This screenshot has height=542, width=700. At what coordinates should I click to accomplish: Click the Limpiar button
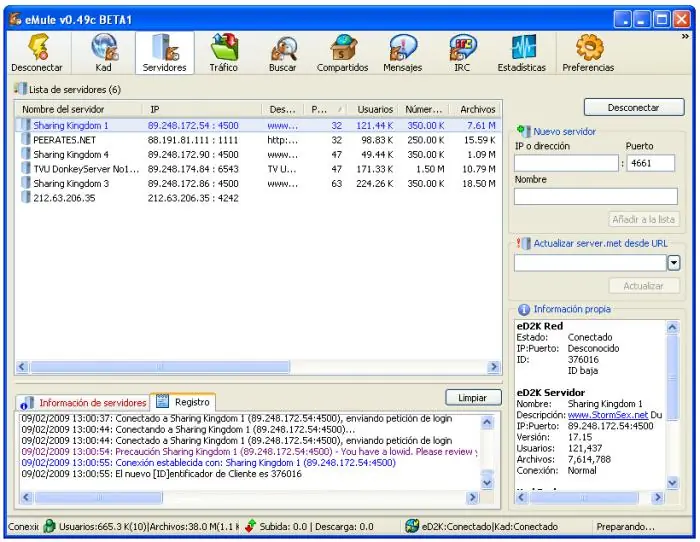[x=473, y=398]
